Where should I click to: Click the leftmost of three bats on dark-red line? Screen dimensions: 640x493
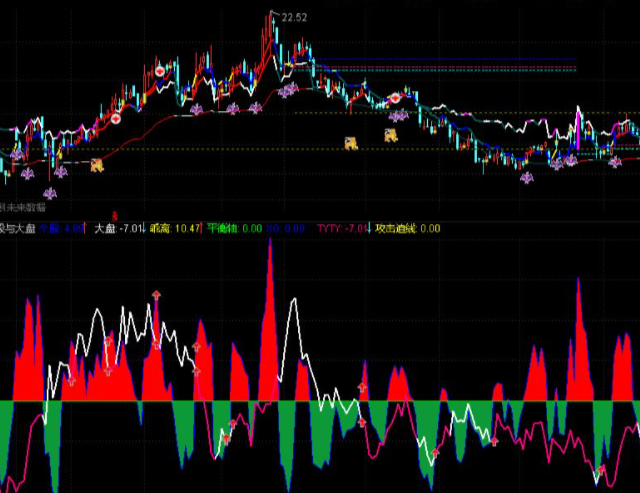click(x=196, y=109)
